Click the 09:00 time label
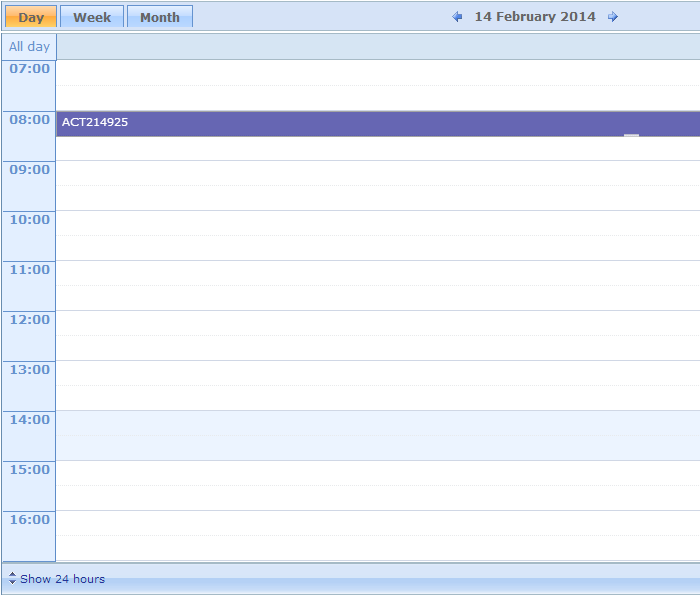700x595 pixels. 29,170
